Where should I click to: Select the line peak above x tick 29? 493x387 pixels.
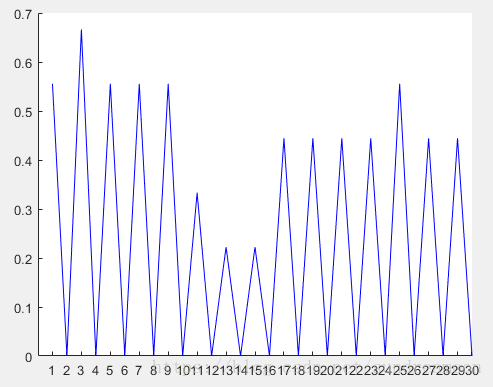457,139
